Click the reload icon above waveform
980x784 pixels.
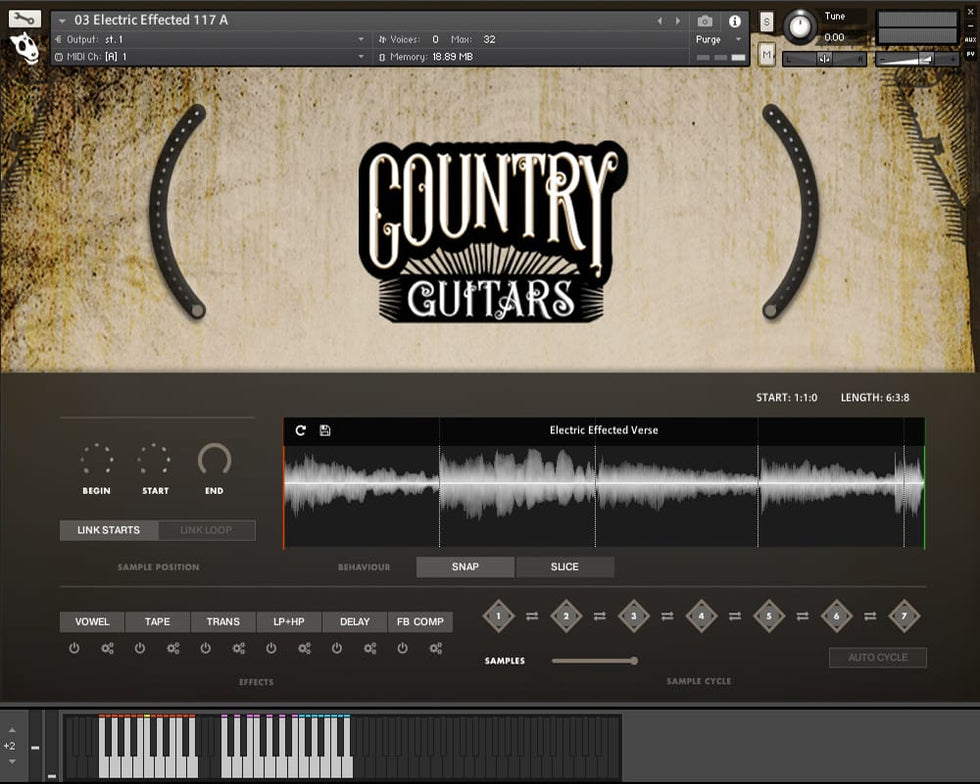(x=301, y=430)
